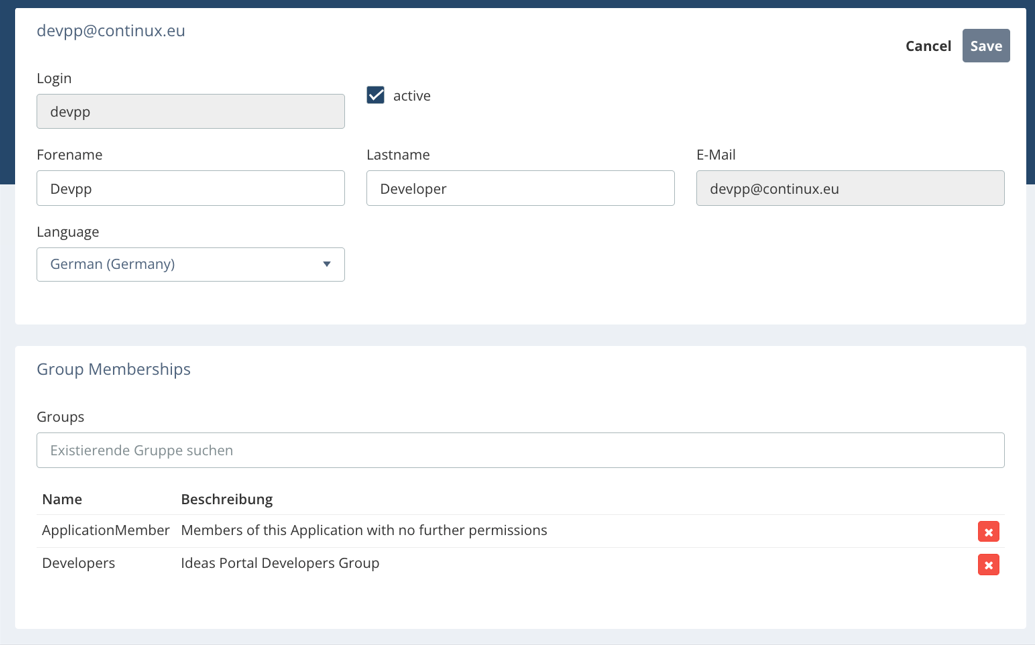Toggle the active checkbox
This screenshot has width=1035, height=645.
[376, 95]
